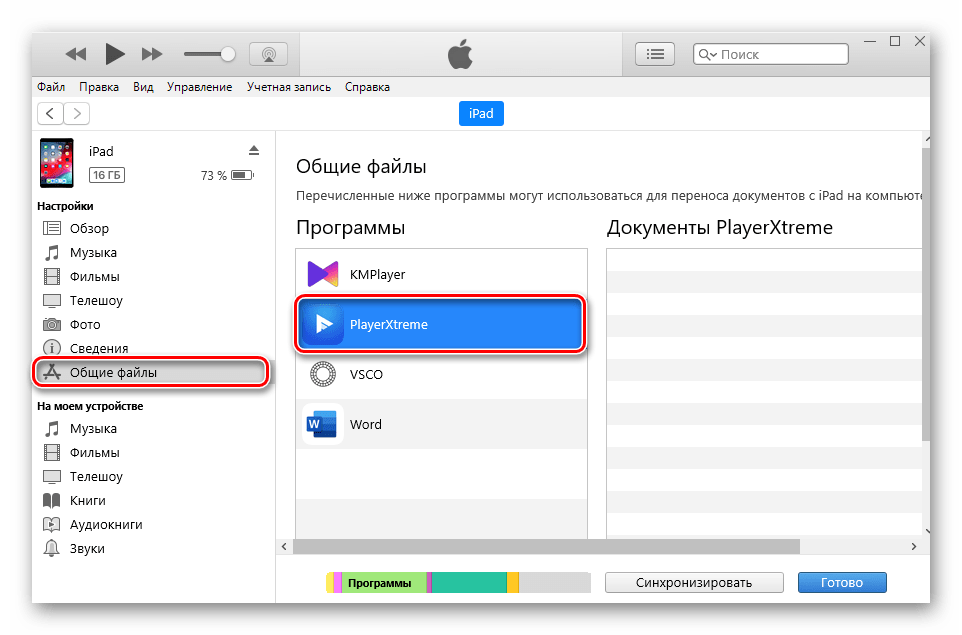This screenshot has height=635, width=962.
Task: Open the AirPlay output button
Action: [x=269, y=54]
